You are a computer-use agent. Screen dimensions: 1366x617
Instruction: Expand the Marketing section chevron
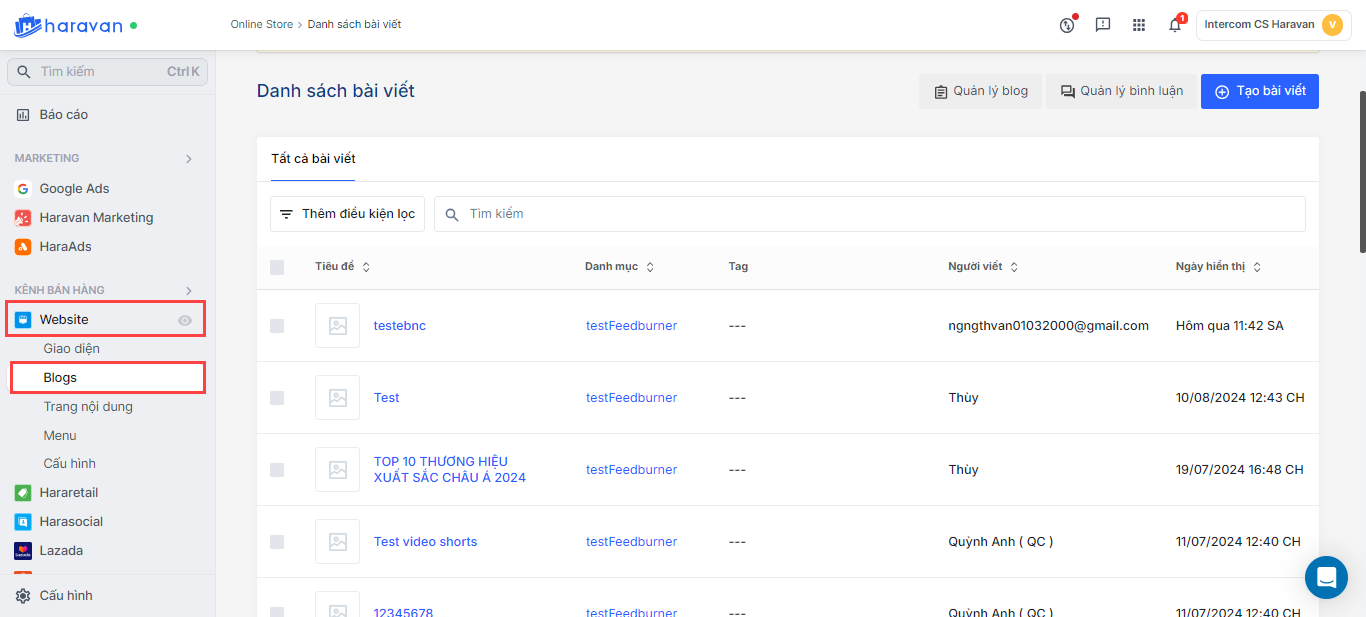[189, 159]
